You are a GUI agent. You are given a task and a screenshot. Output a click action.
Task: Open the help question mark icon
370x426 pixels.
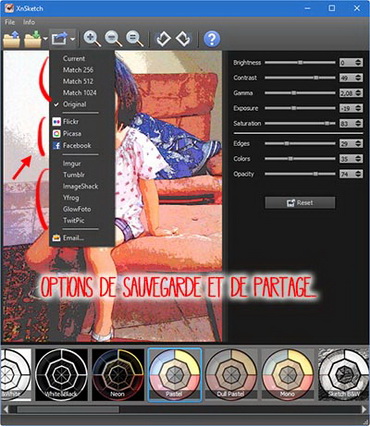point(212,39)
